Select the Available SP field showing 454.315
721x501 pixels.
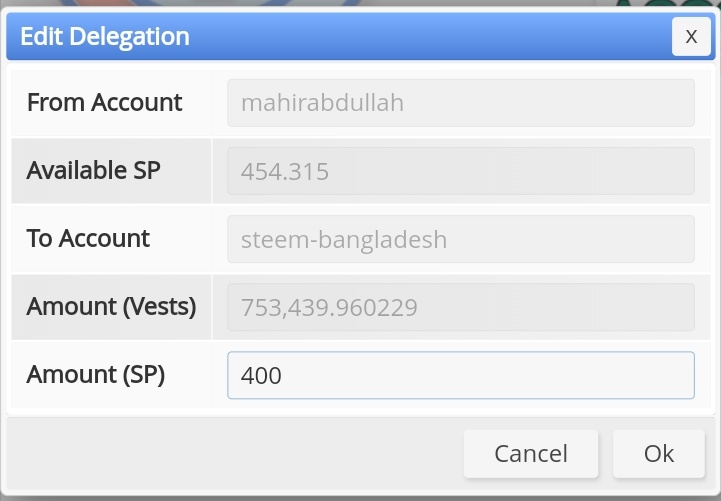(460, 171)
